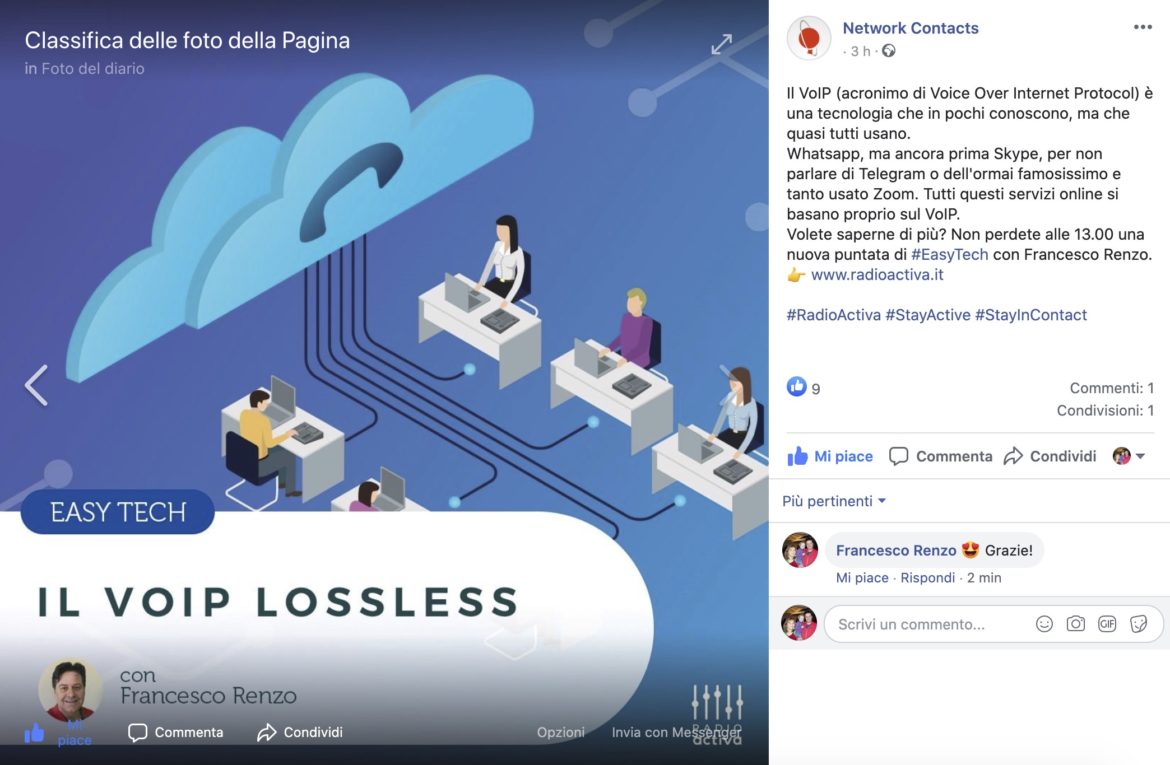
Task: Attach a photo using camera icon
Action: point(1075,624)
